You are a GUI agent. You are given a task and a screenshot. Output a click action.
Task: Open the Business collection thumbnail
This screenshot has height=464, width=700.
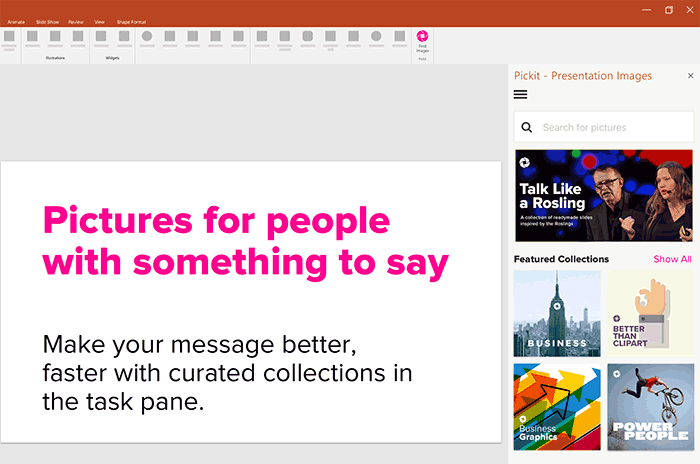[557, 313]
